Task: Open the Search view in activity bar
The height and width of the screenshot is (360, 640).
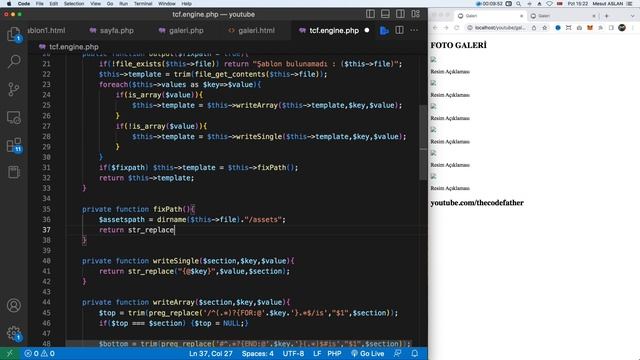Action: point(14,62)
